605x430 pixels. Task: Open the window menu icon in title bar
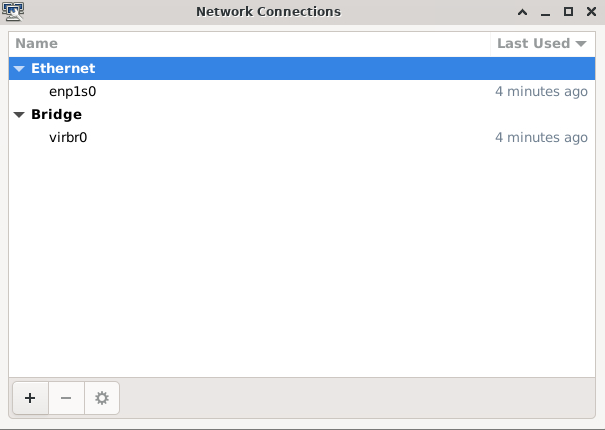pos(14,12)
